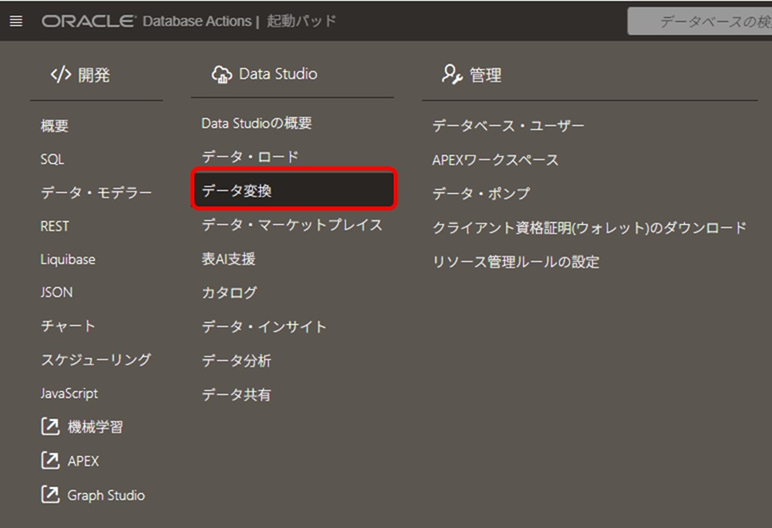This screenshot has height=528, width=772.
Task: Click the 管理 user wrench icon
Action: coord(452,74)
